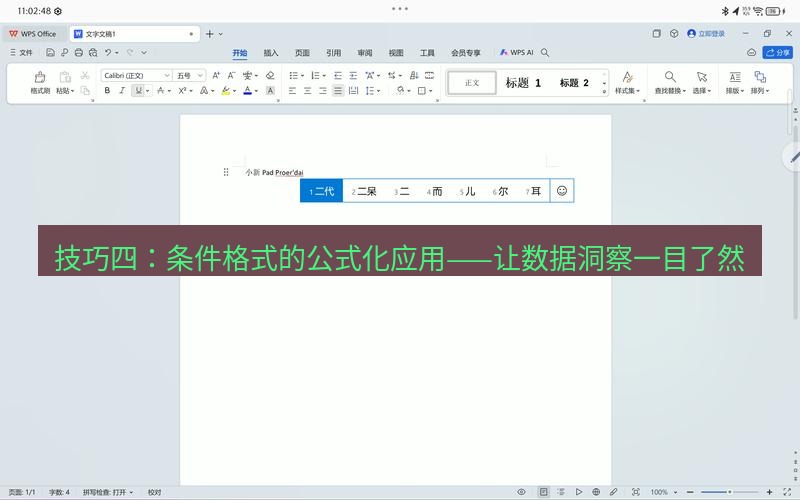The width and height of the screenshot is (800, 500).
Task: Click the fullscreen icon in status bar
Action: pyautogui.click(x=787, y=492)
